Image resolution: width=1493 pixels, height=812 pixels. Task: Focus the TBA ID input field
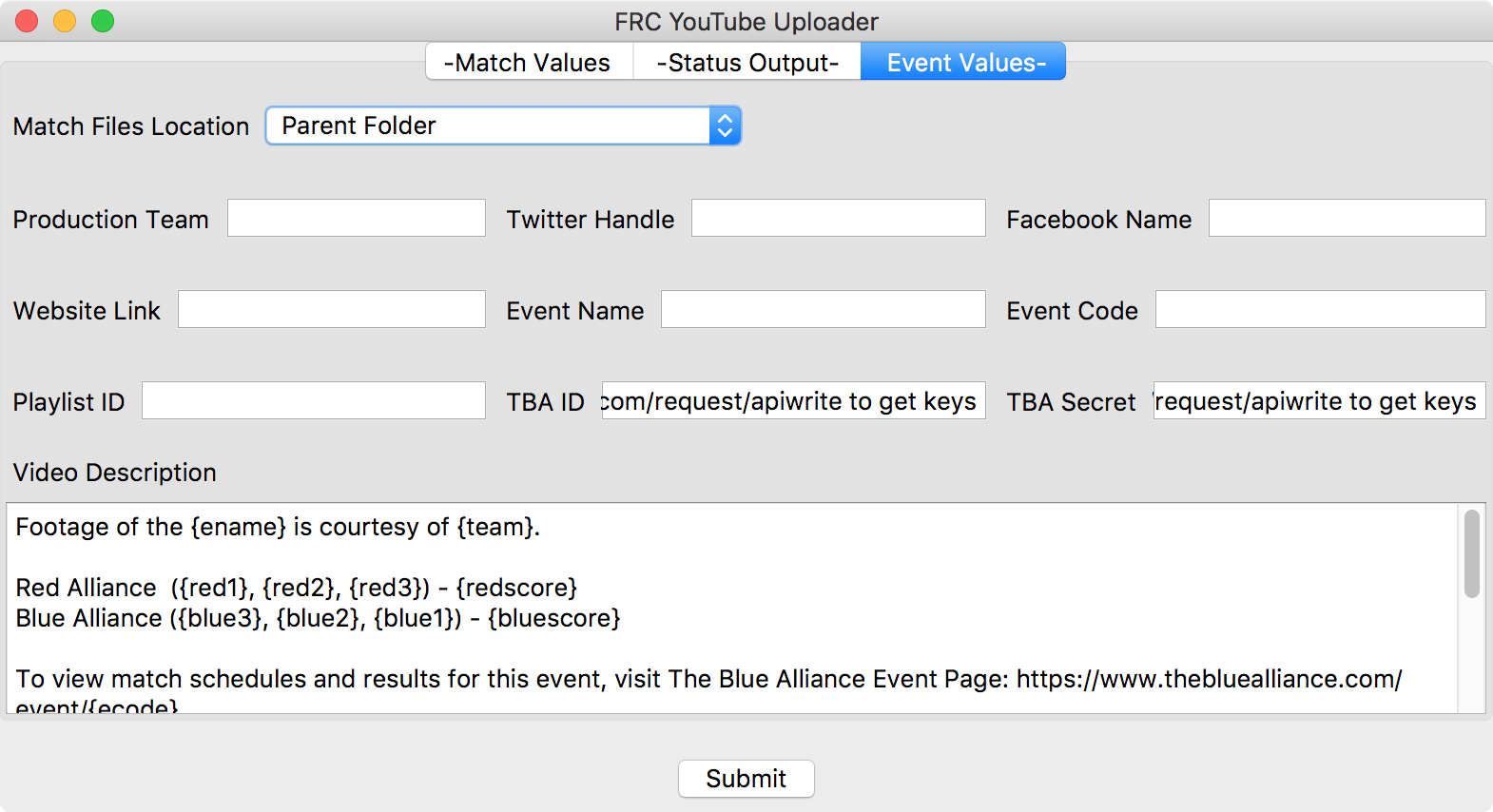794,400
